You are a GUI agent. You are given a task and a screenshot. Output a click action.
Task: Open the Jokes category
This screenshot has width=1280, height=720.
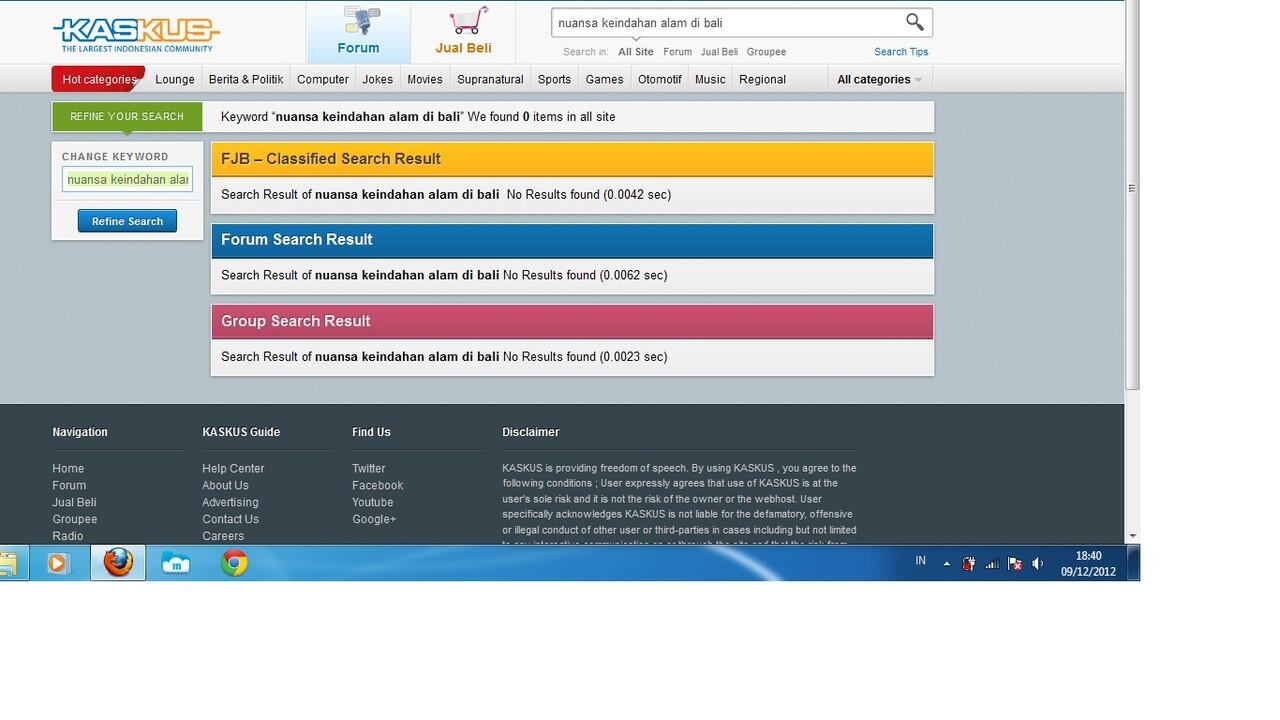pyautogui.click(x=378, y=79)
